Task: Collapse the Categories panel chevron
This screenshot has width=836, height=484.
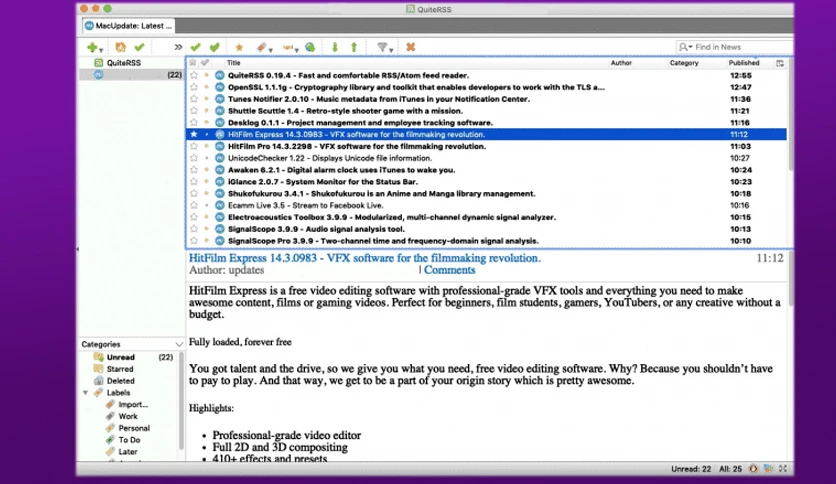Action: (x=179, y=344)
